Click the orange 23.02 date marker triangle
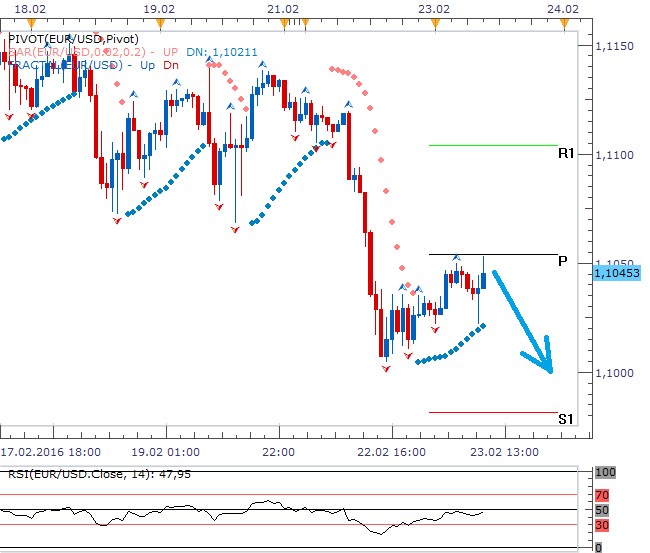 [x=432, y=21]
